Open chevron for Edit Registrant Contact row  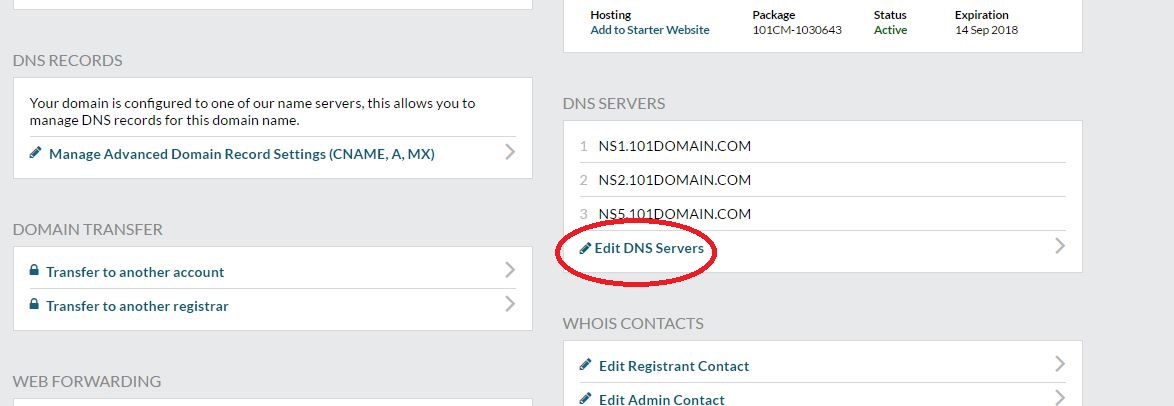pos(1059,364)
